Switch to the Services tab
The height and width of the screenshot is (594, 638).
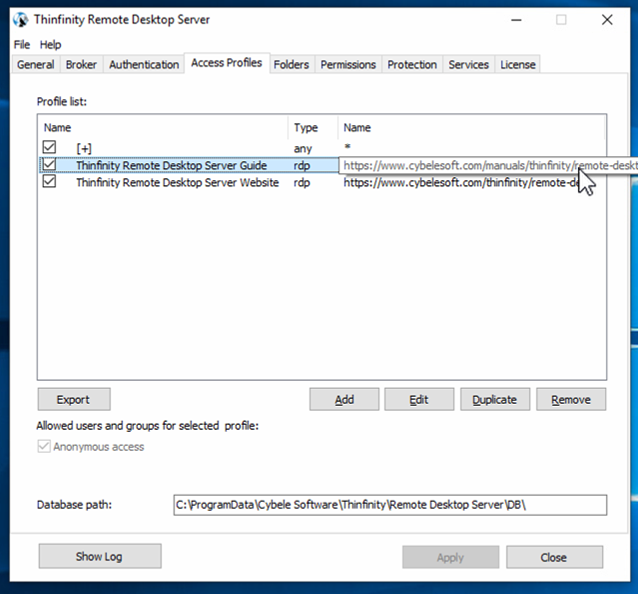pos(468,65)
